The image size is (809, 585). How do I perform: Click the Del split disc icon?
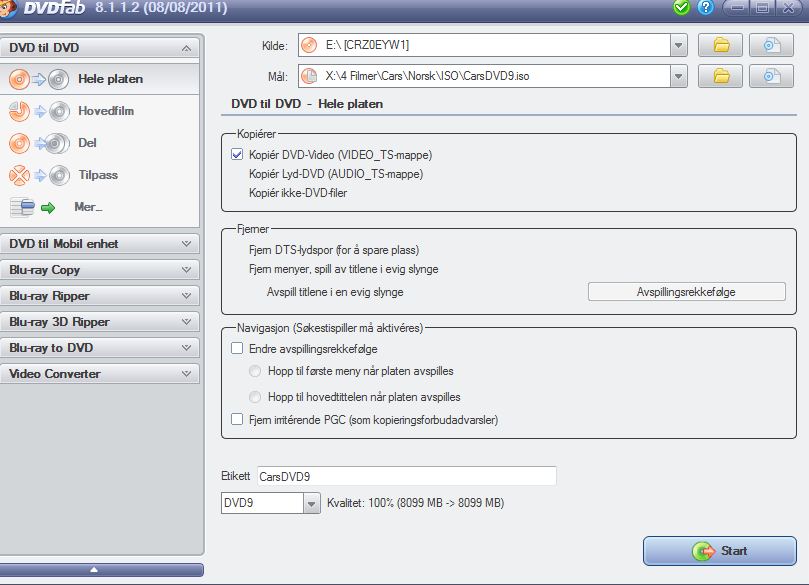tap(39, 143)
